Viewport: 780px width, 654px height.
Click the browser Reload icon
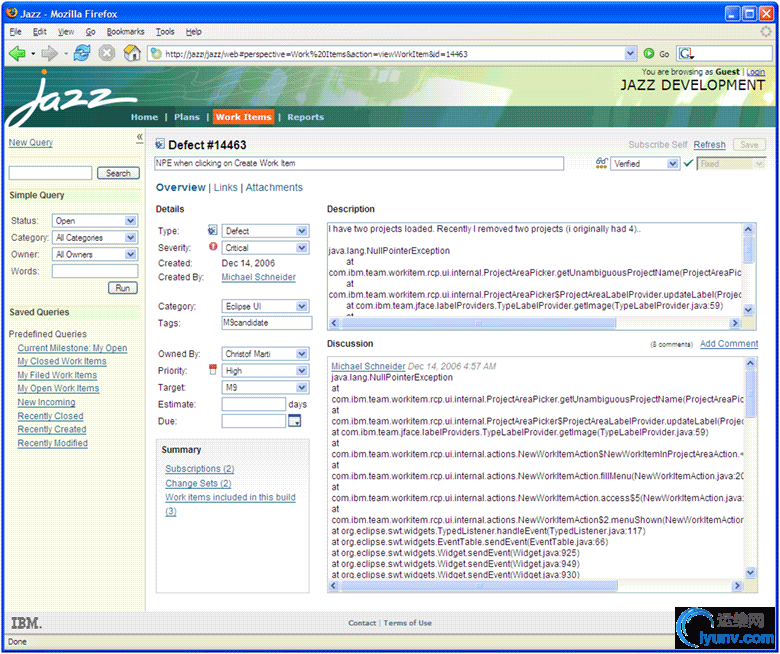82,53
